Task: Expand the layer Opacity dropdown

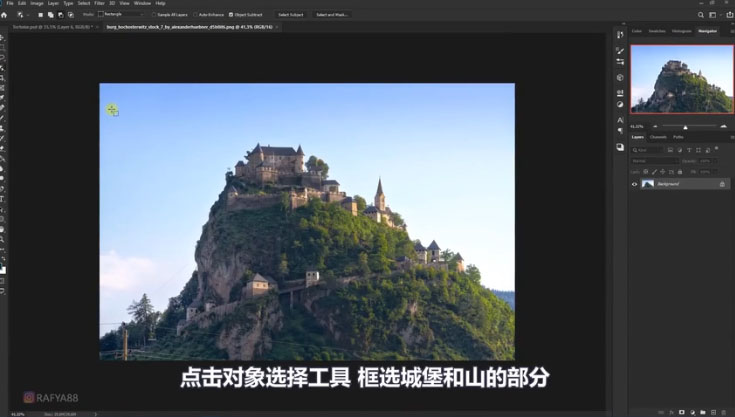Action: (708, 160)
